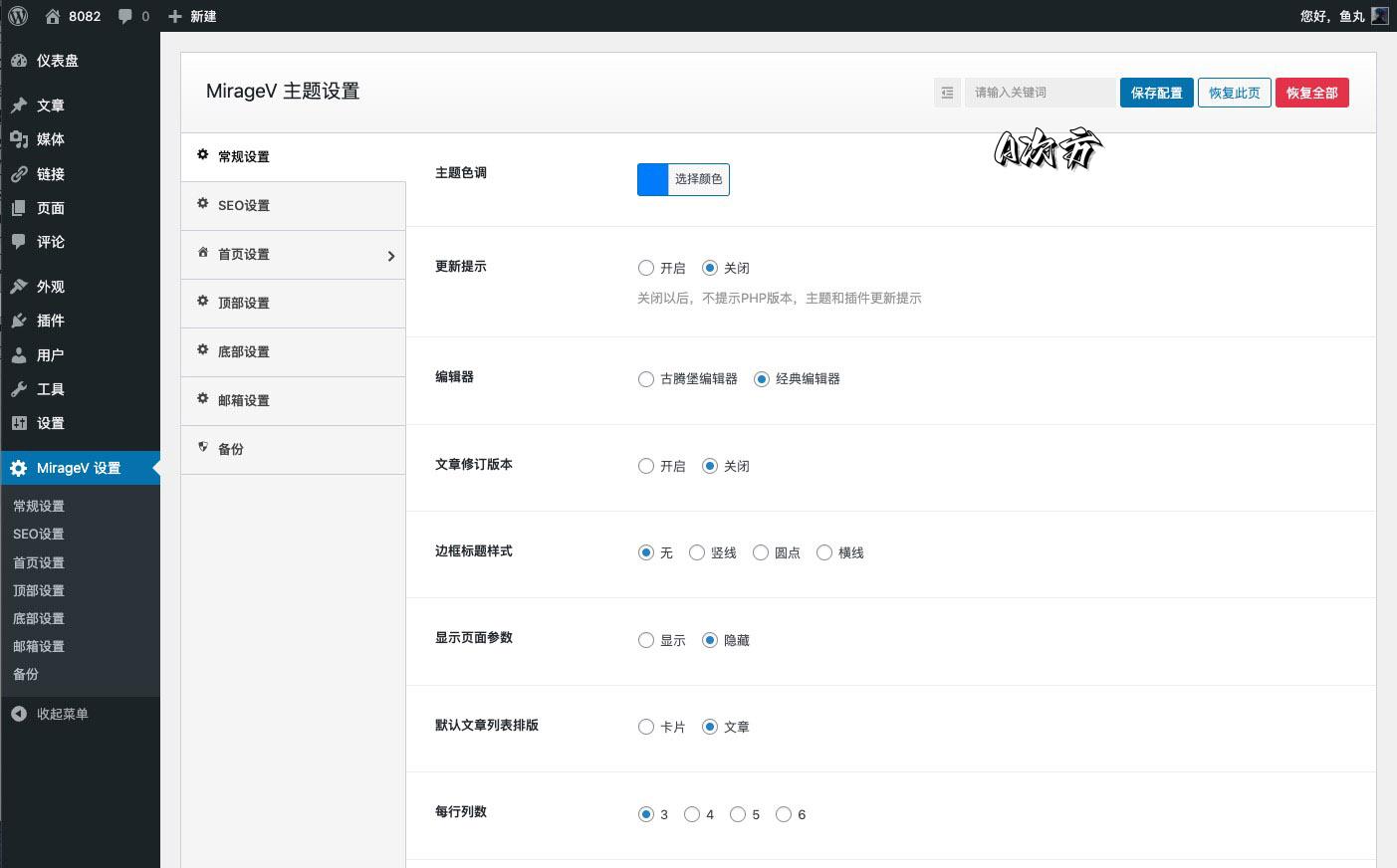Viewport: 1397px width, 868px height.
Task: Select 古腾堡编辑器 radio option
Action: pyautogui.click(x=646, y=378)
